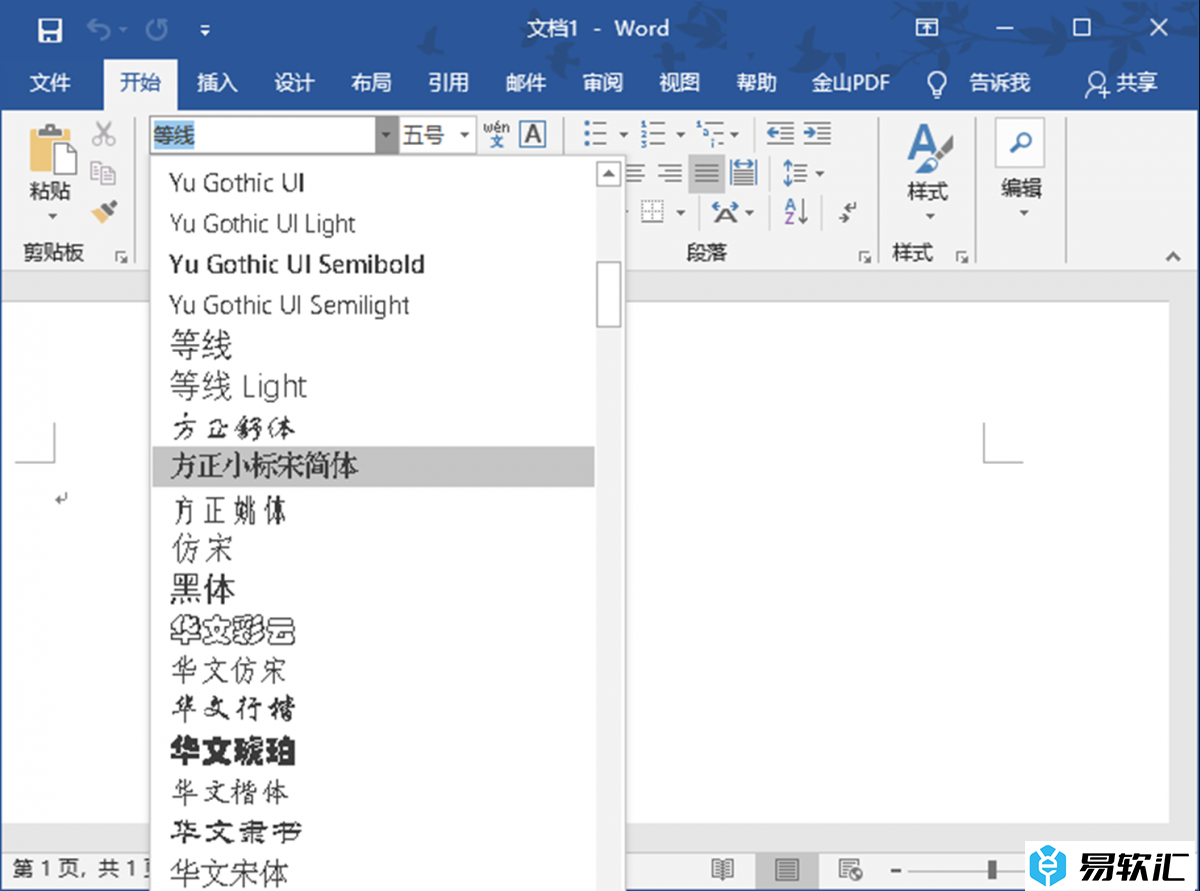Viewport: 1200px width, 891px height.
Task: Apply paragraph borders with the grid icon
Action: pyautogui.click(x=653, y=212)
